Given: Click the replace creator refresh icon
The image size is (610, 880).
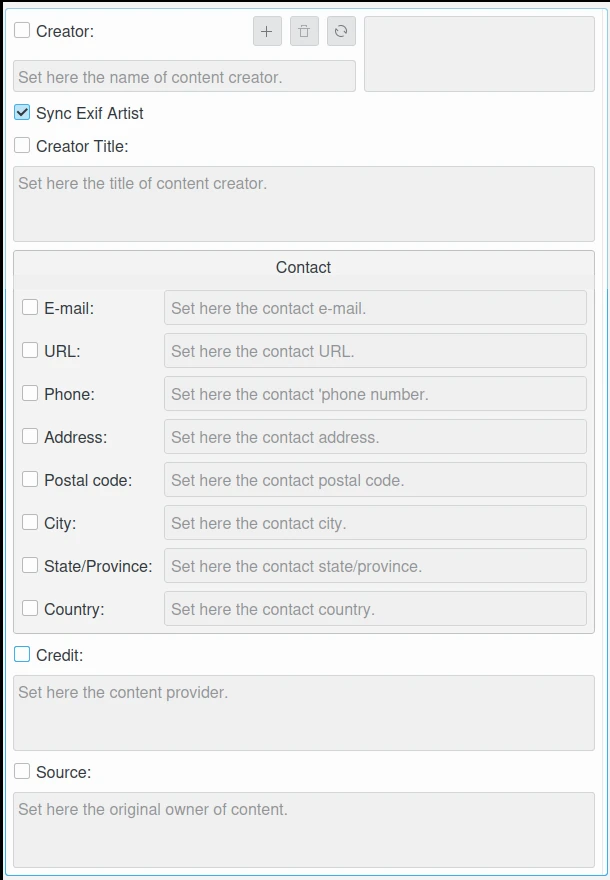Looking at the screenshot, I should pyautogui.click(x=341, y=32).
